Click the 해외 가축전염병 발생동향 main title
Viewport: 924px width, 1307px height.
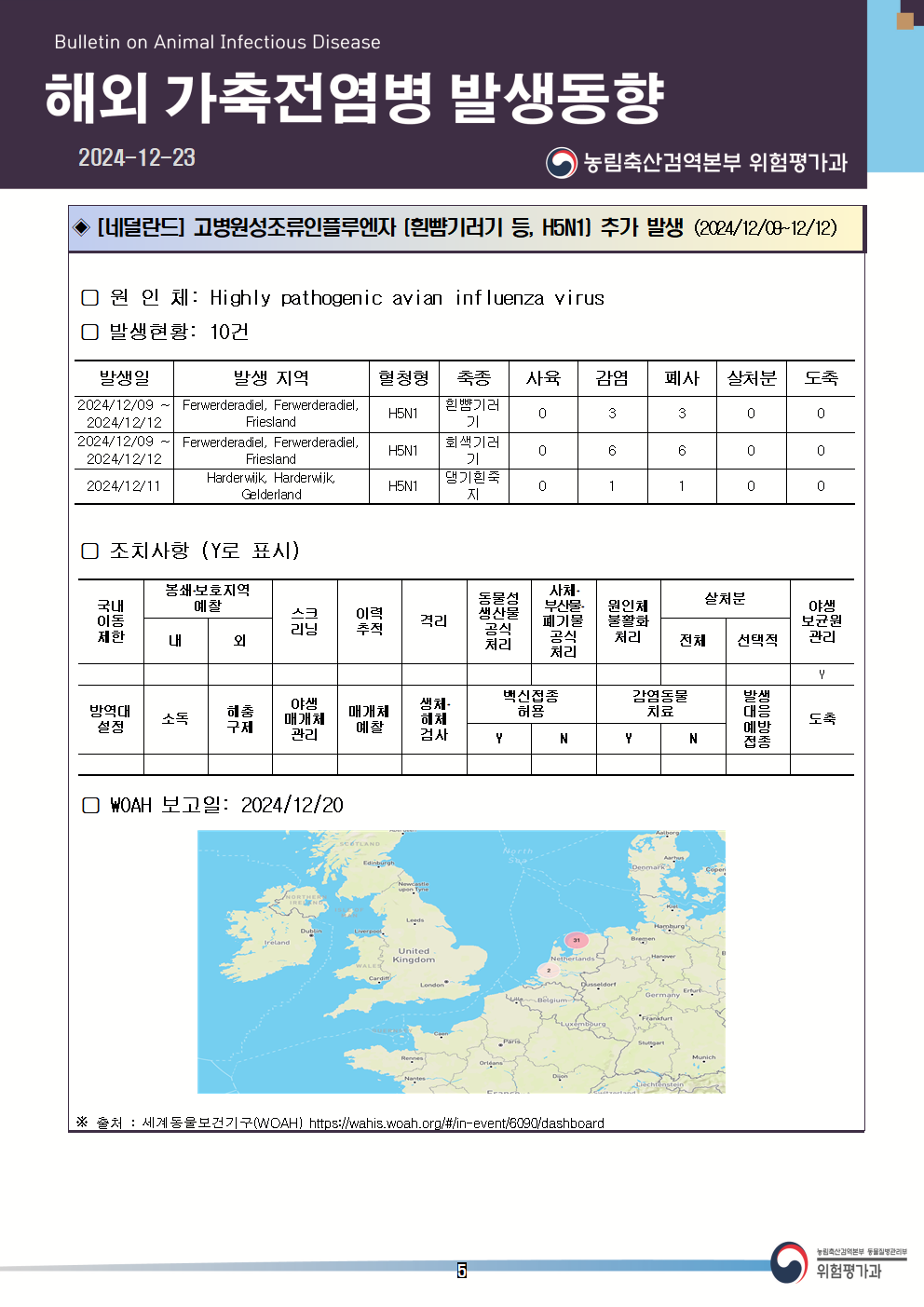tap(354, 98)
